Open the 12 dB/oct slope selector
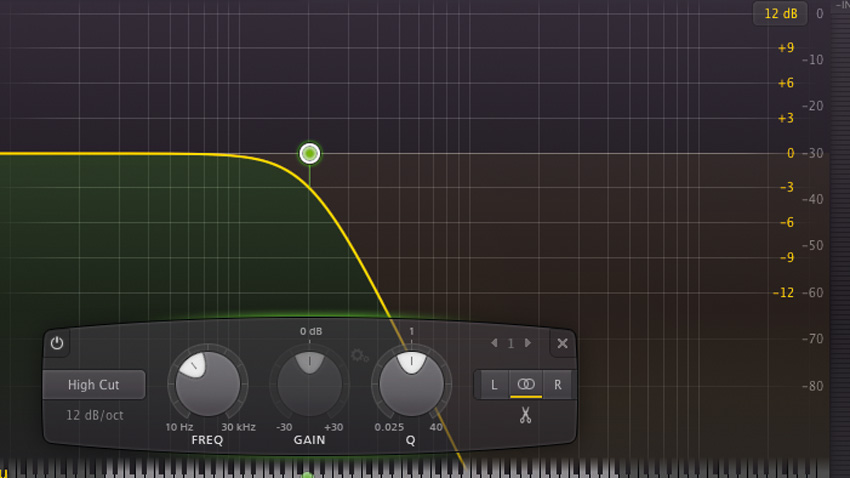The width and height of the screenshot is (850, 478). [x=94, y=416]
